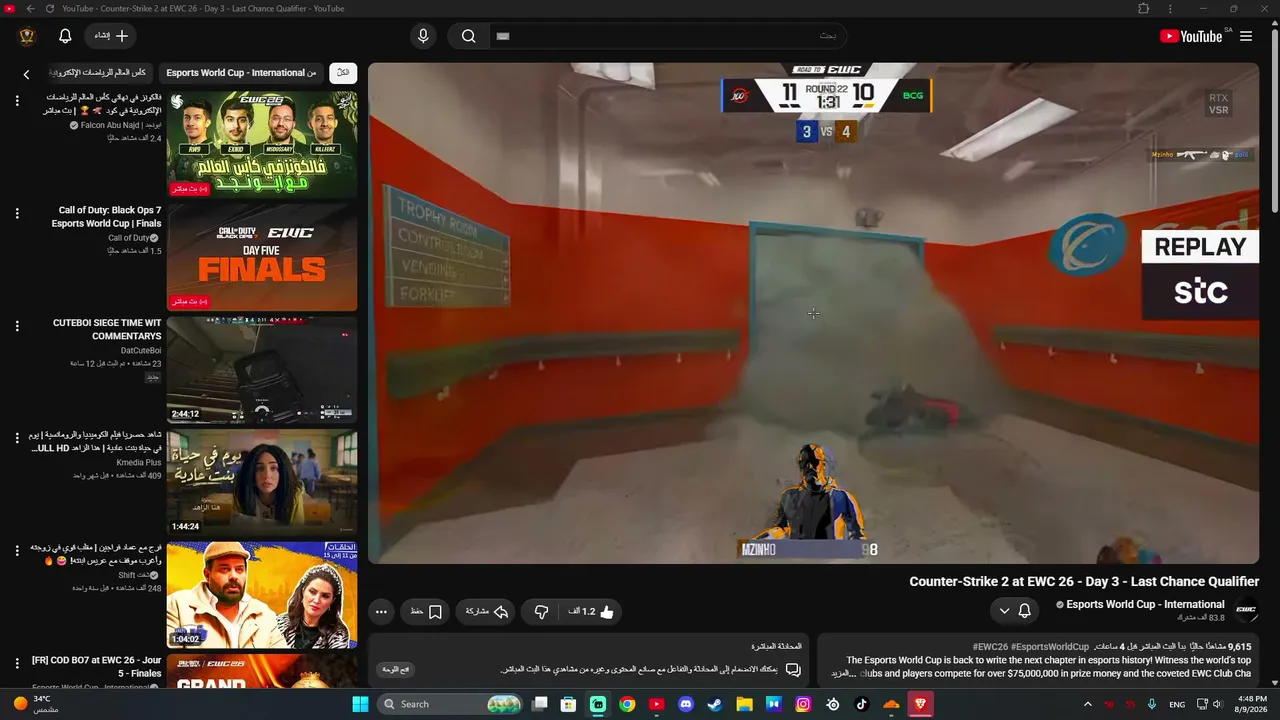This screenshot has height=720, width=1280.
Task: Open Call of Duty: Black Ops 7 Finals title
Action: tap(108, 217)
